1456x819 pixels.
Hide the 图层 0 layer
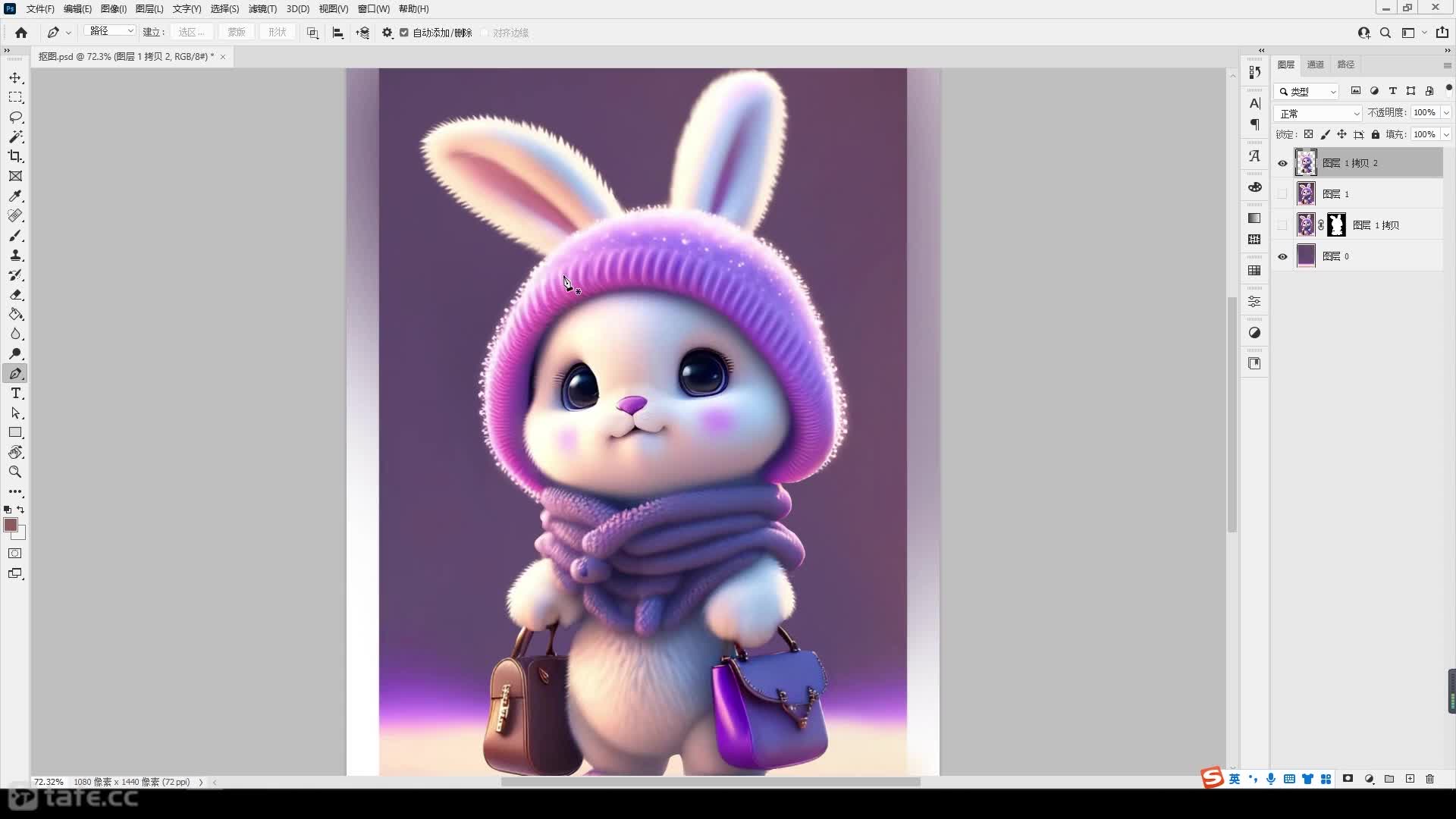pos(1282,256)
